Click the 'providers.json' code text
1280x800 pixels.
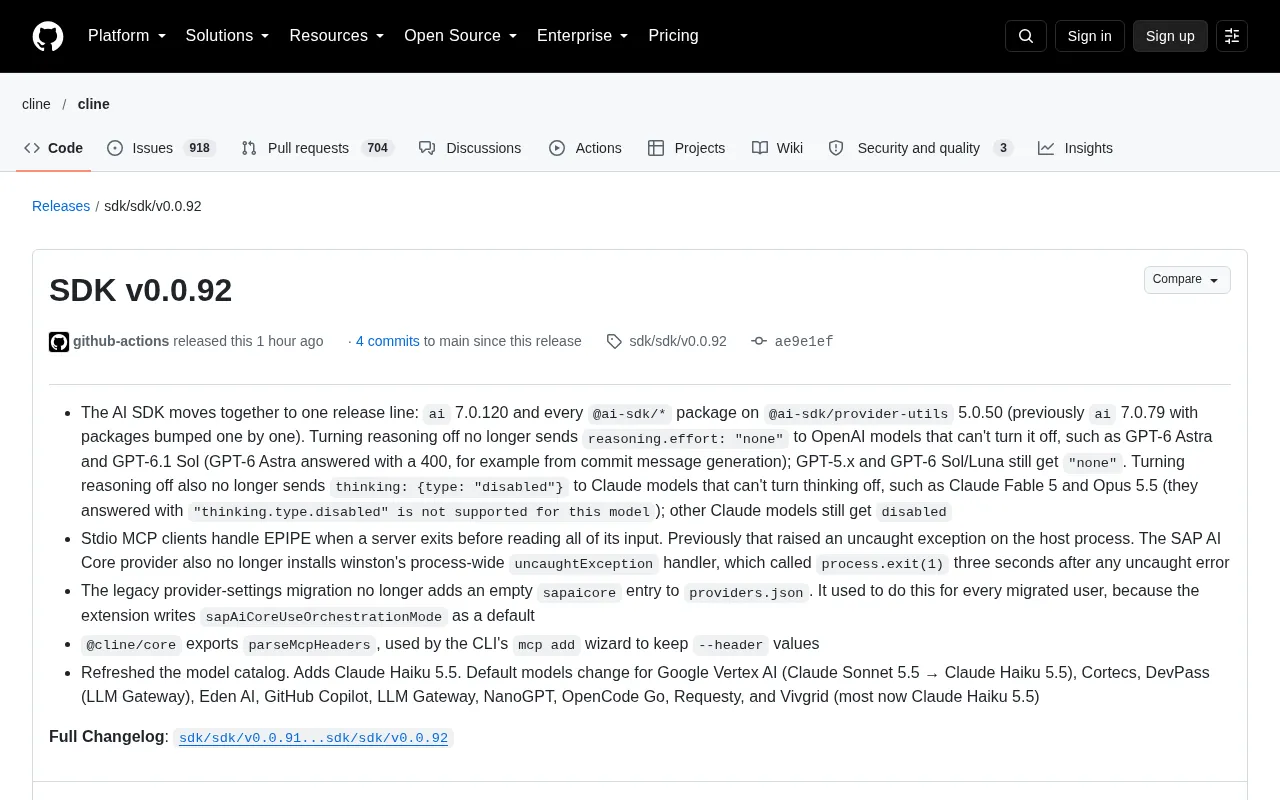pos(746,592)
